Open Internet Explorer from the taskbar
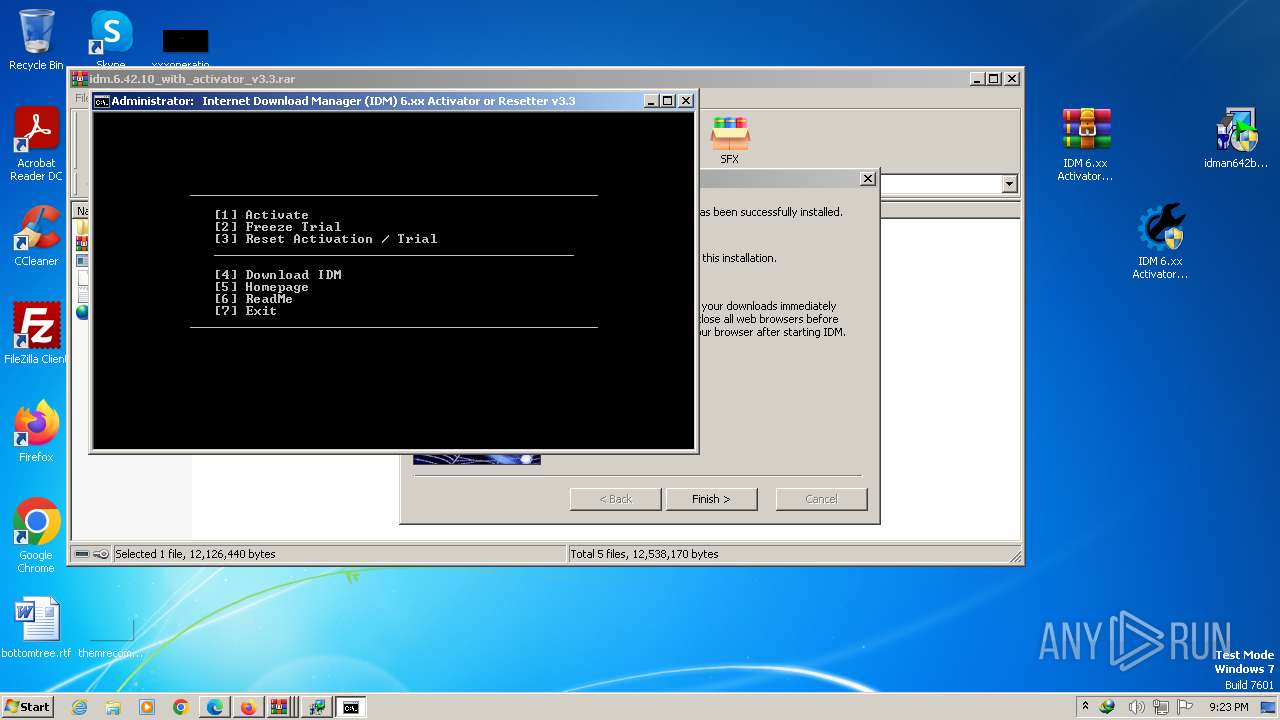The width and height of the screenshot is (1280, 720). [x=80, y=707]
